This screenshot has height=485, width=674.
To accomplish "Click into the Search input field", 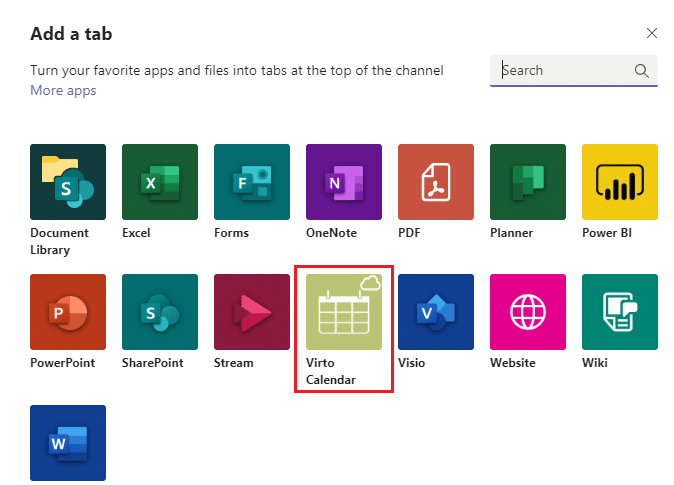I will [564, 71].
